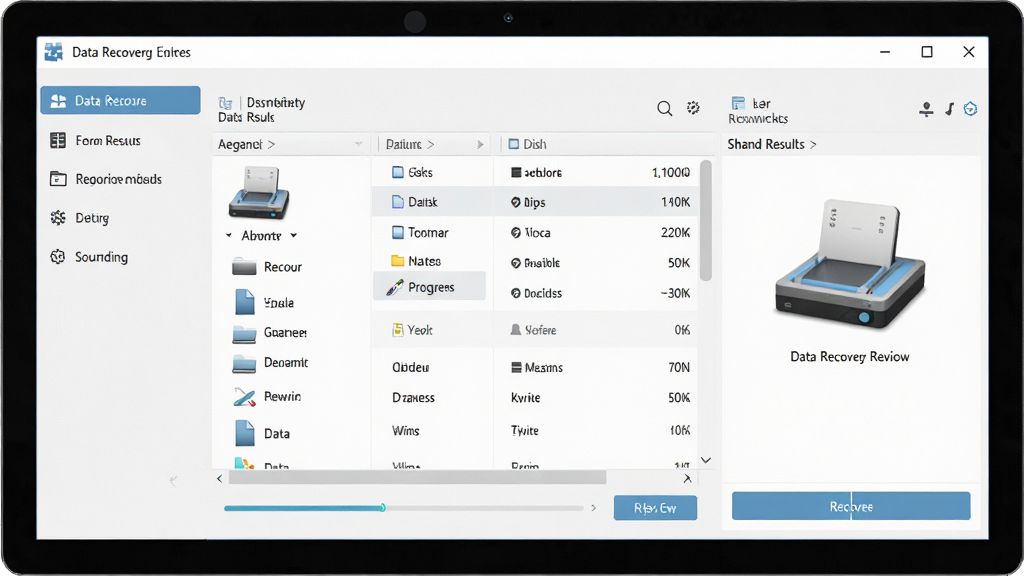Expand the Shand Results chevron
1024x576 pixels.
pyautogui.click(x=813, y=144)
